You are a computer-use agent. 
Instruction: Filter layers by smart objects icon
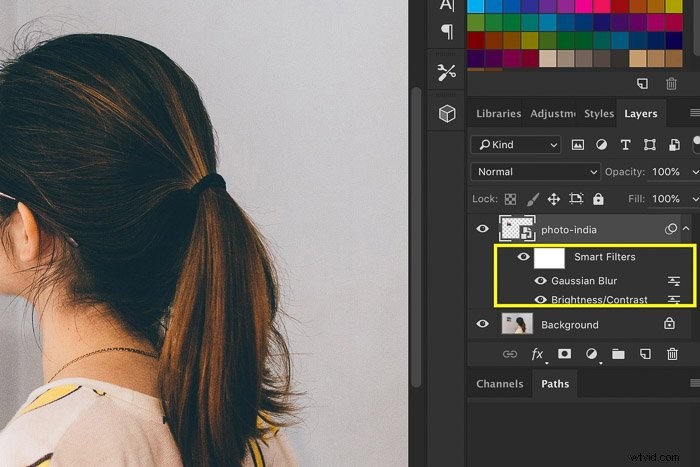[674, 145]
